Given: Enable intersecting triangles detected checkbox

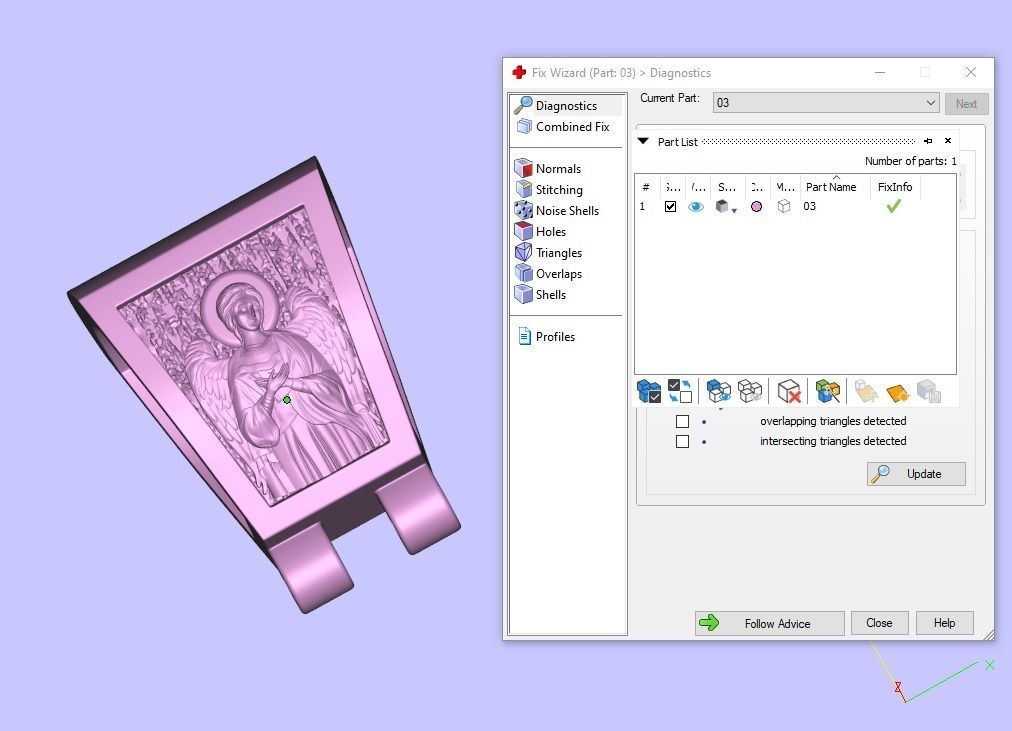Looking at the screenshot, I should [x=682, y=441].
